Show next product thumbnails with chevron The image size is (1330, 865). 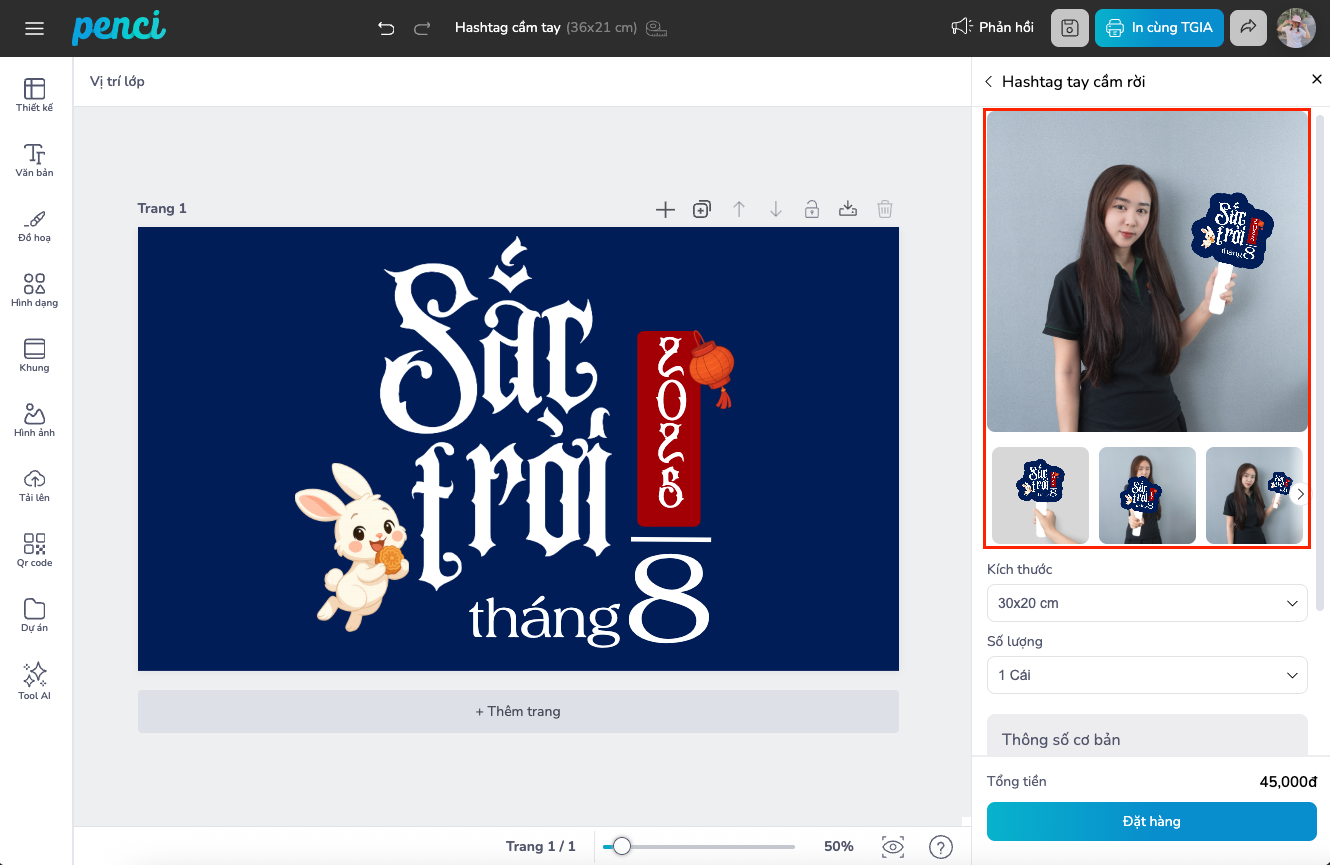(1300, 494)
